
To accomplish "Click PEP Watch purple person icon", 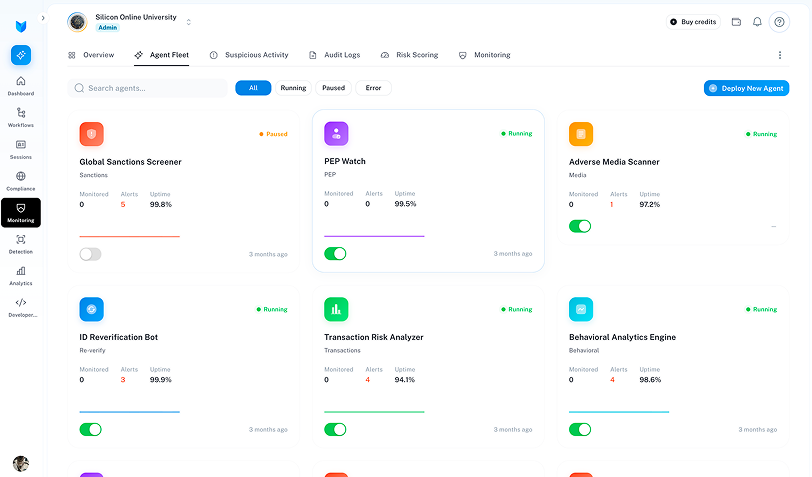I will [x=336, y=134].
